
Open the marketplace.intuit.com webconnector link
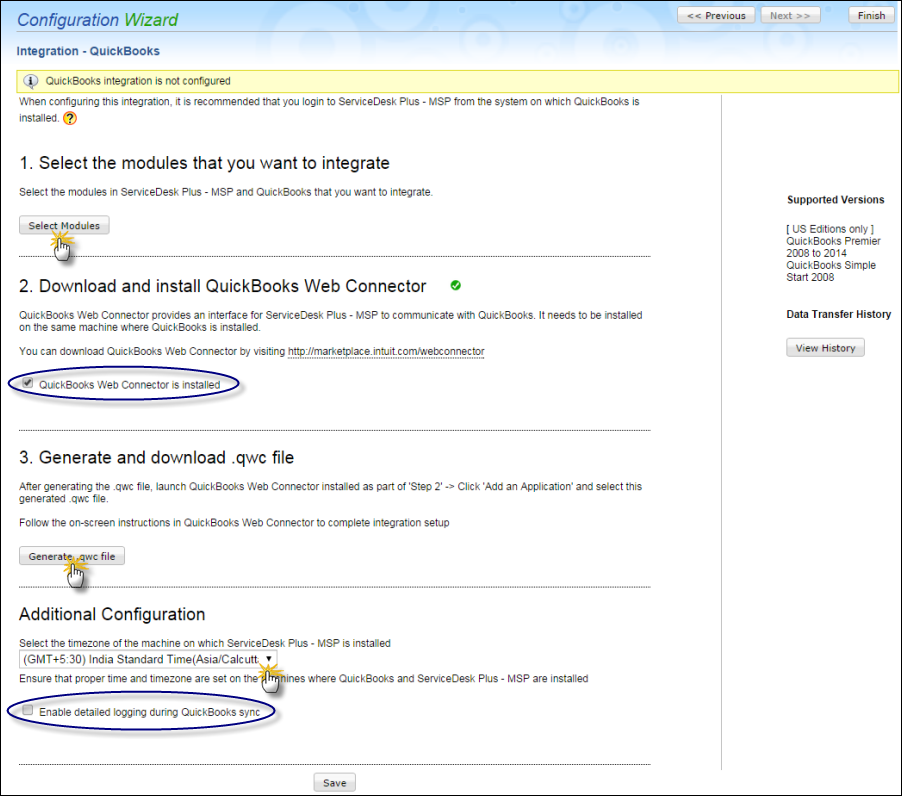click(x=386, y=351)
